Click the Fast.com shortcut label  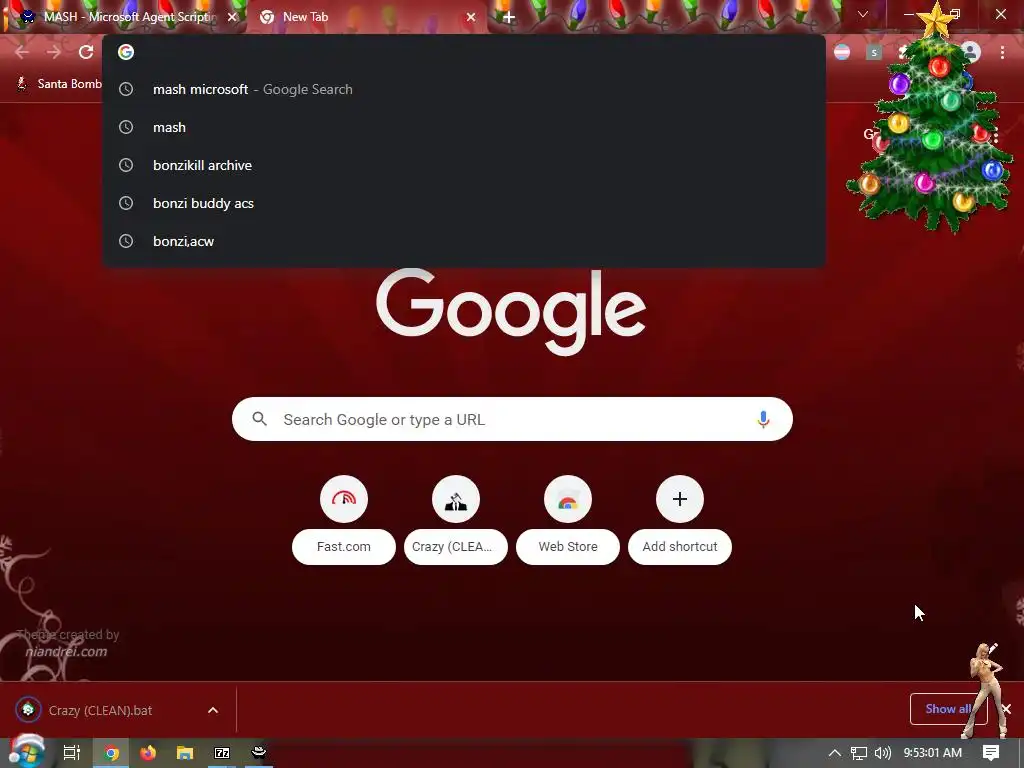pyautogui.click(x=344, y=547)
